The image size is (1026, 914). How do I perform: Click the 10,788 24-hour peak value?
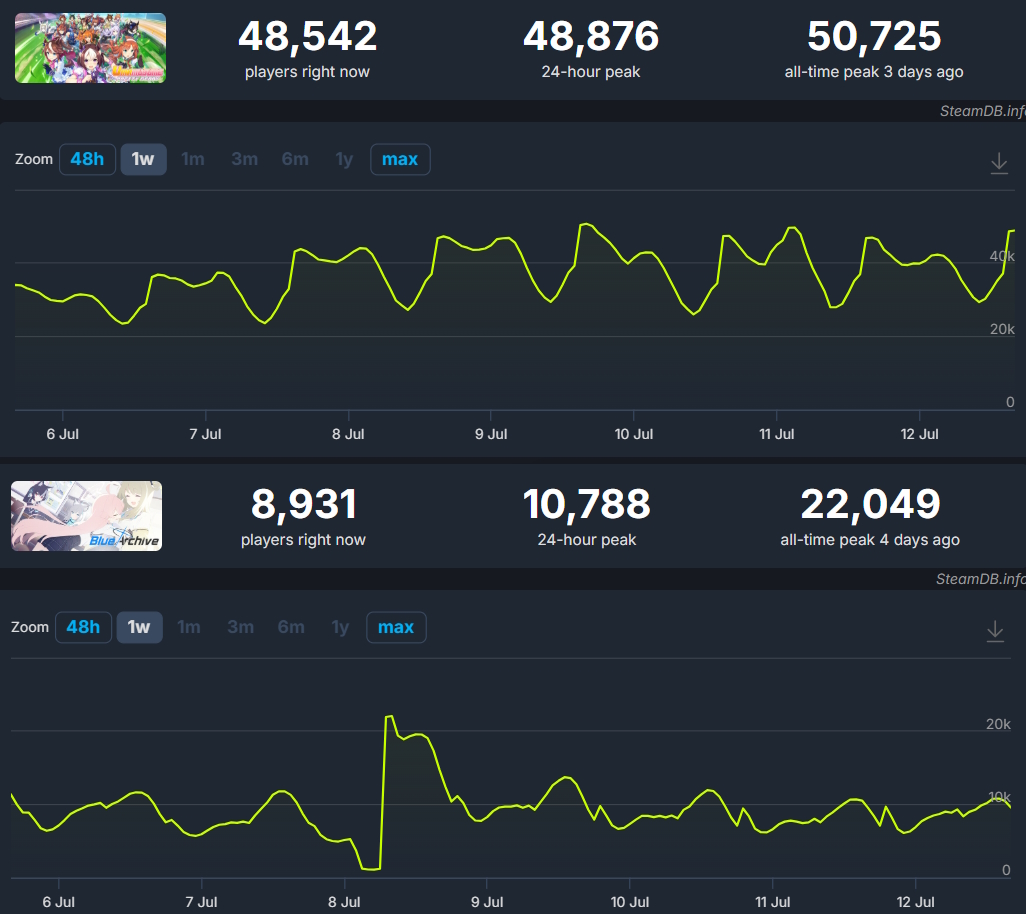point(587,504)
